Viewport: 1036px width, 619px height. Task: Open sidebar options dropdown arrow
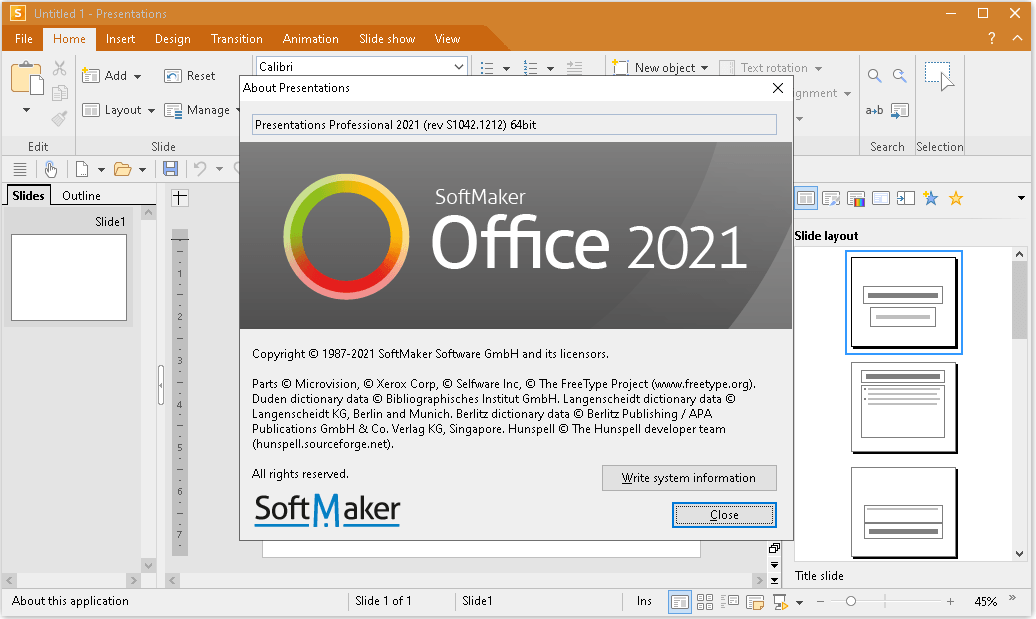coord(1021,198)
